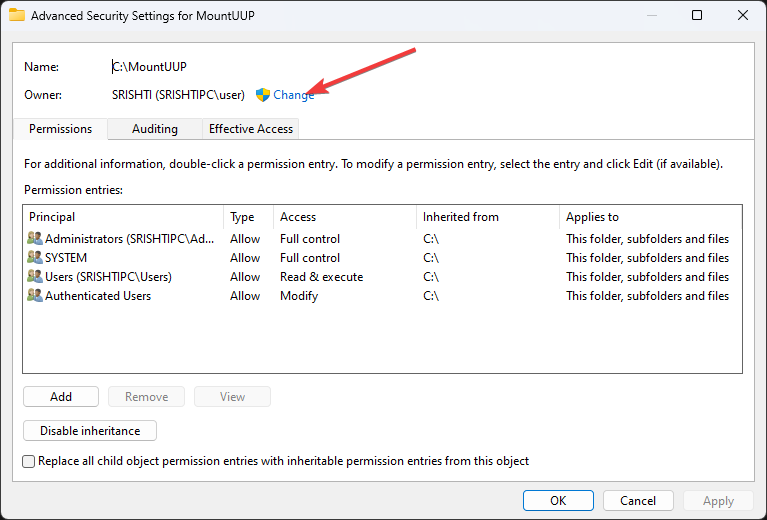Click the Disable inheritance button
Screen dimensions: 767x520
point(90,431)
